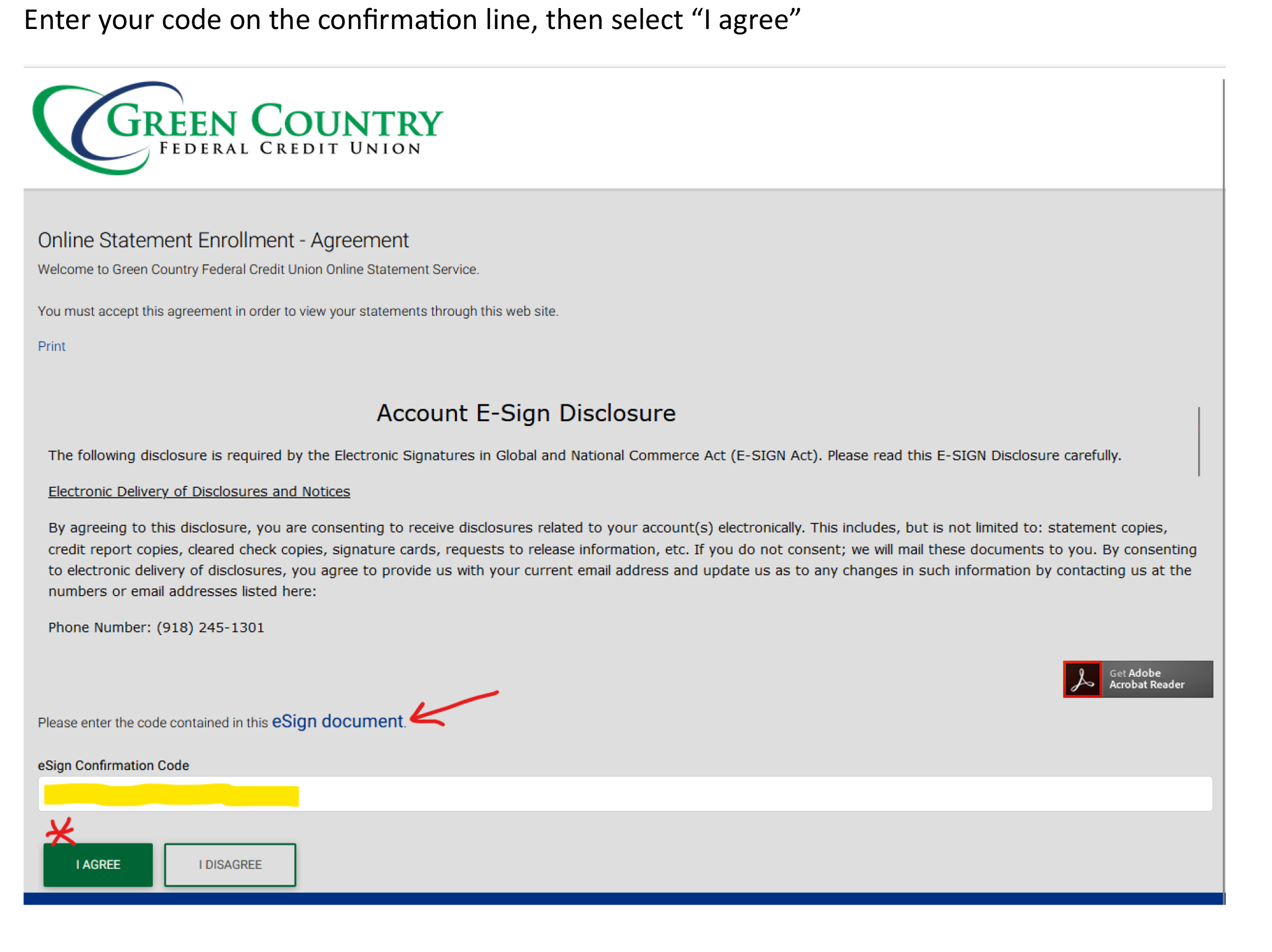Click 'Phone Number: (918) 245-1301' text
The width and height of the screenshot is (1272, 952).
pos(156,627)
